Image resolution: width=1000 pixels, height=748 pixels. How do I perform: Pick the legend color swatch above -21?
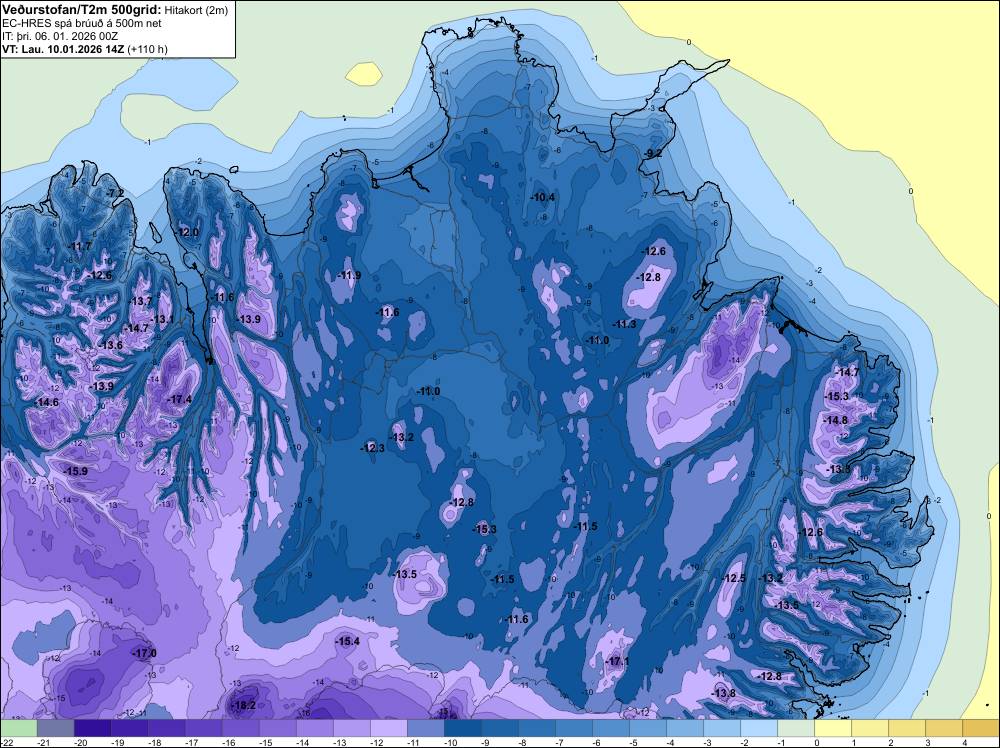tap(55, 728)
